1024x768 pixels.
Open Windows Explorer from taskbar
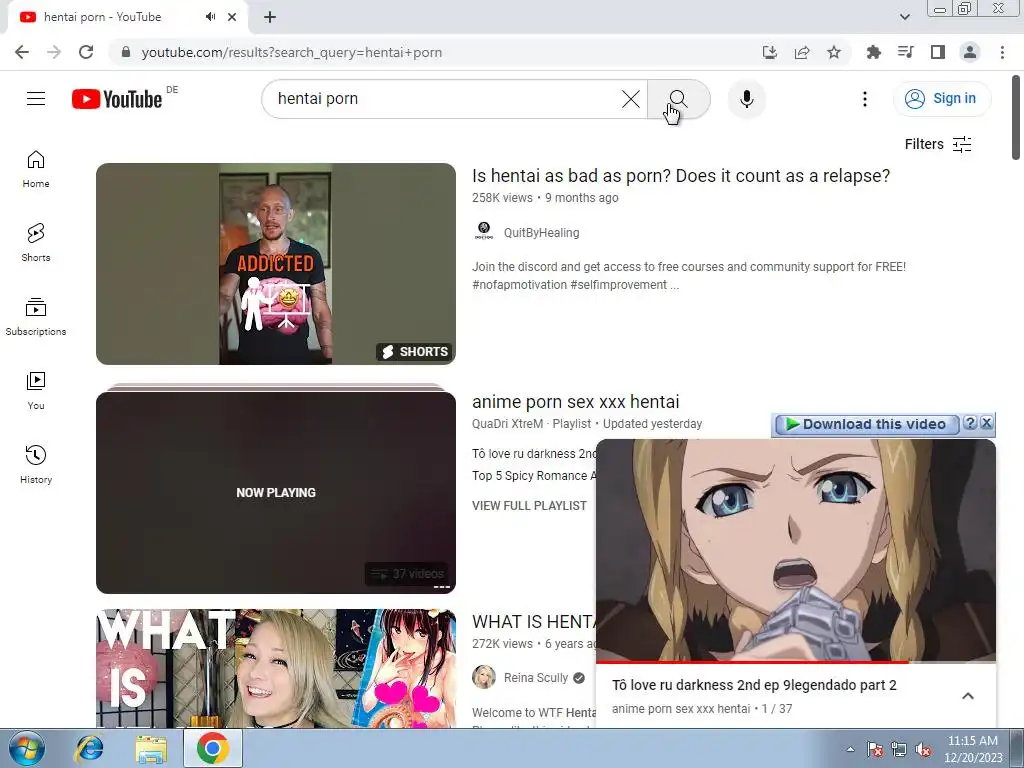tap(152, 749)
